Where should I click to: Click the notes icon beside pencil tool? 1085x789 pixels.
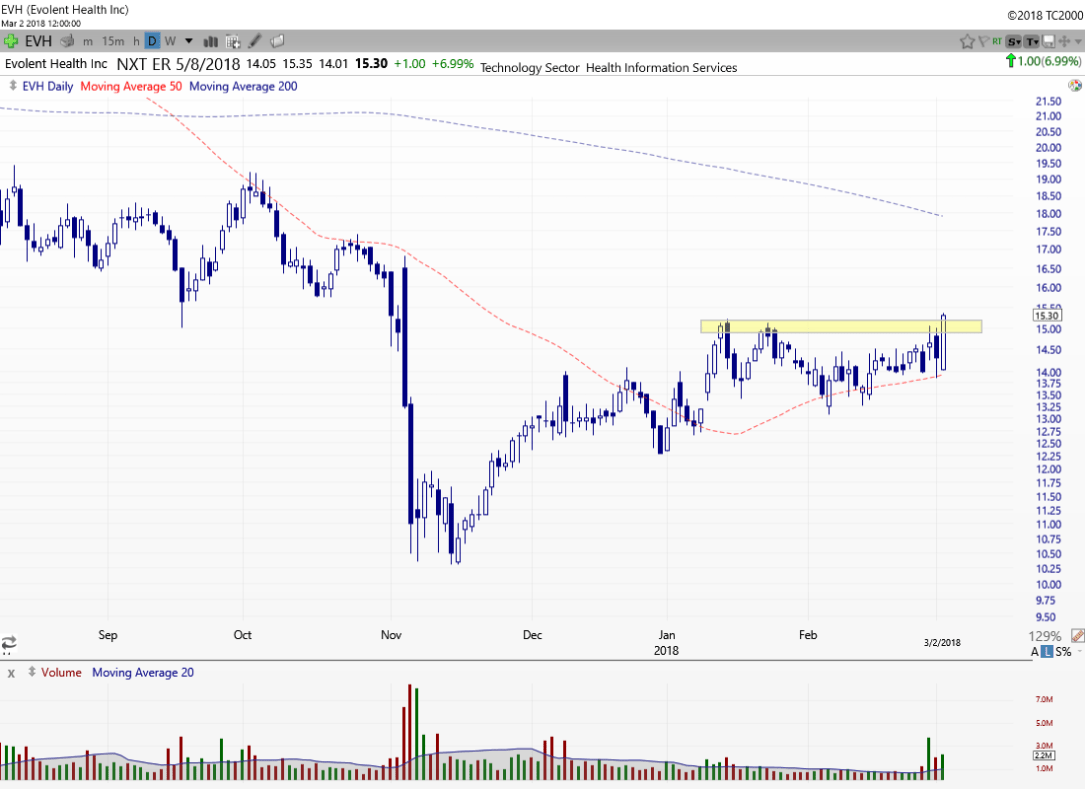(277, 41)
